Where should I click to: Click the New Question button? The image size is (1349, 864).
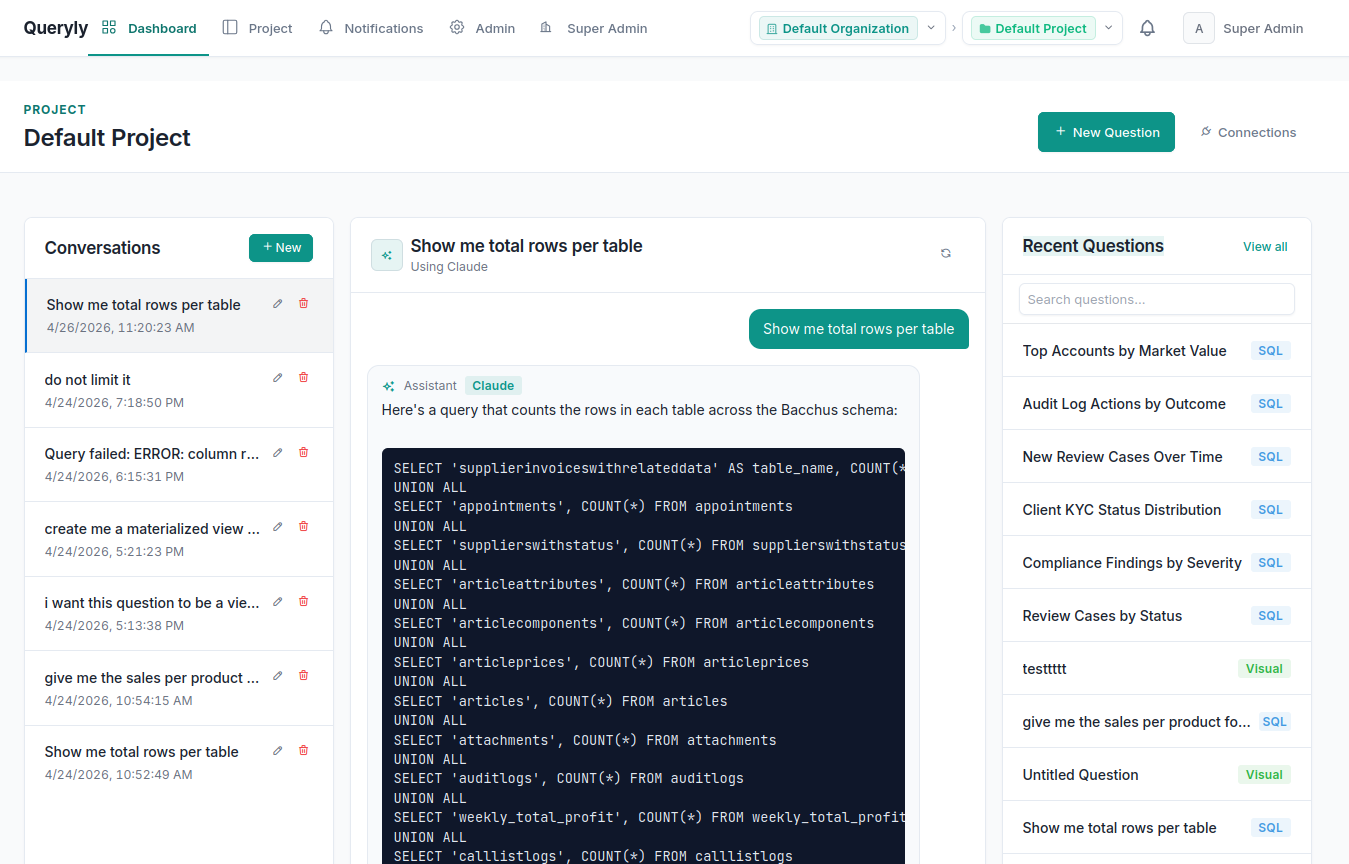tap(1106, 132)
